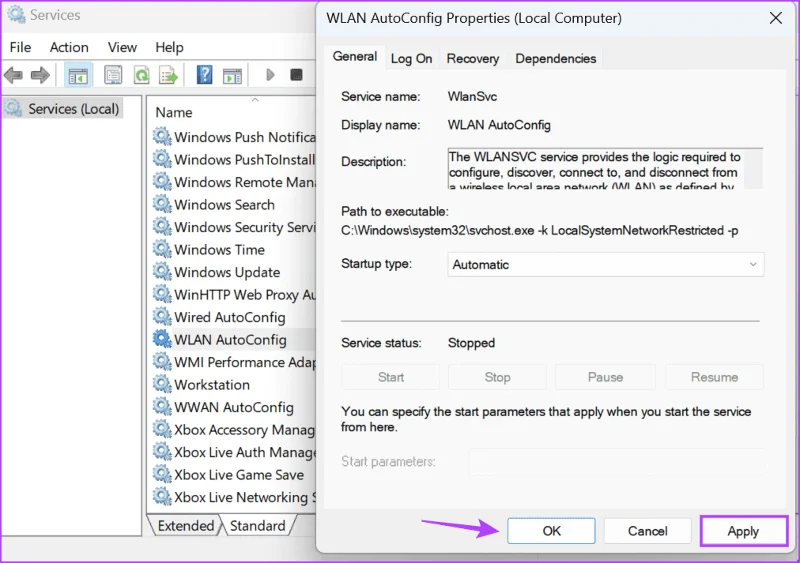
Task: Switch to the Log On tab
Action: [x=411, y=59]
